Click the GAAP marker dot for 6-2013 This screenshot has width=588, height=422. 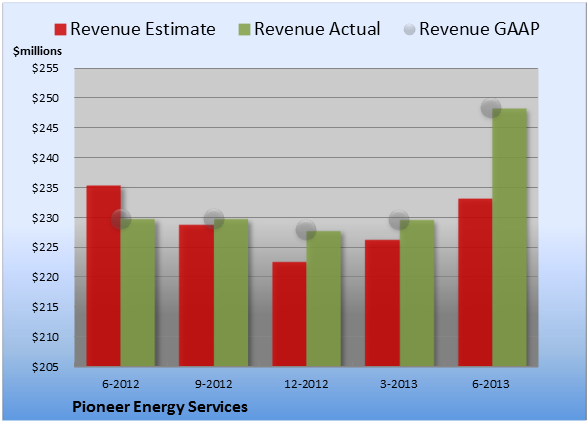coord(491,108)
